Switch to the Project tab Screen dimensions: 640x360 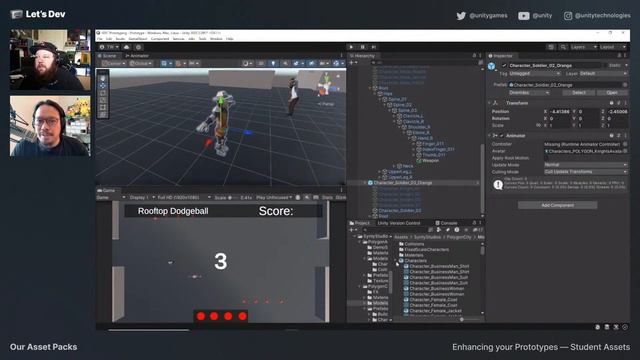coord(359,223)
